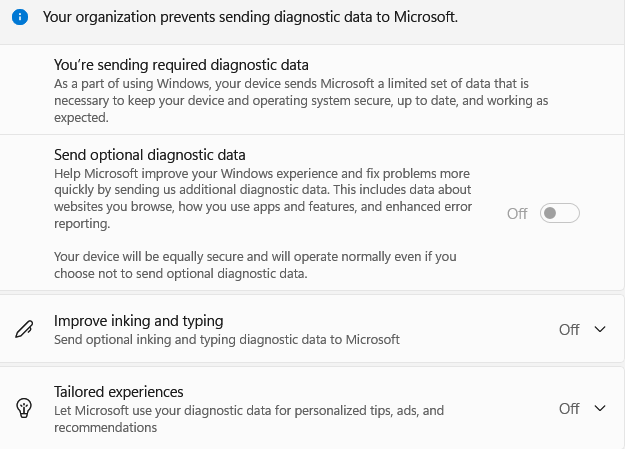Viewport: 625px width, 449px height.
Task: Click the inking and typing description text
Action: pyautogui.click(x=226, y=340)
